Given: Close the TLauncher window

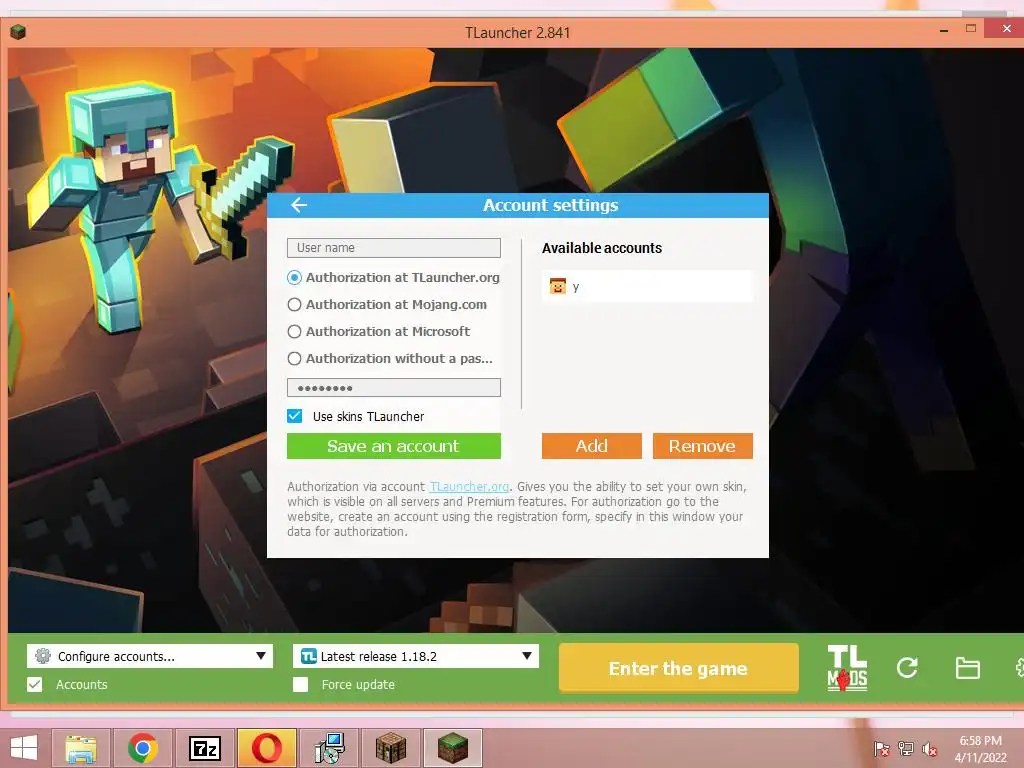Looking at the screenshot, I should 1006,29.
